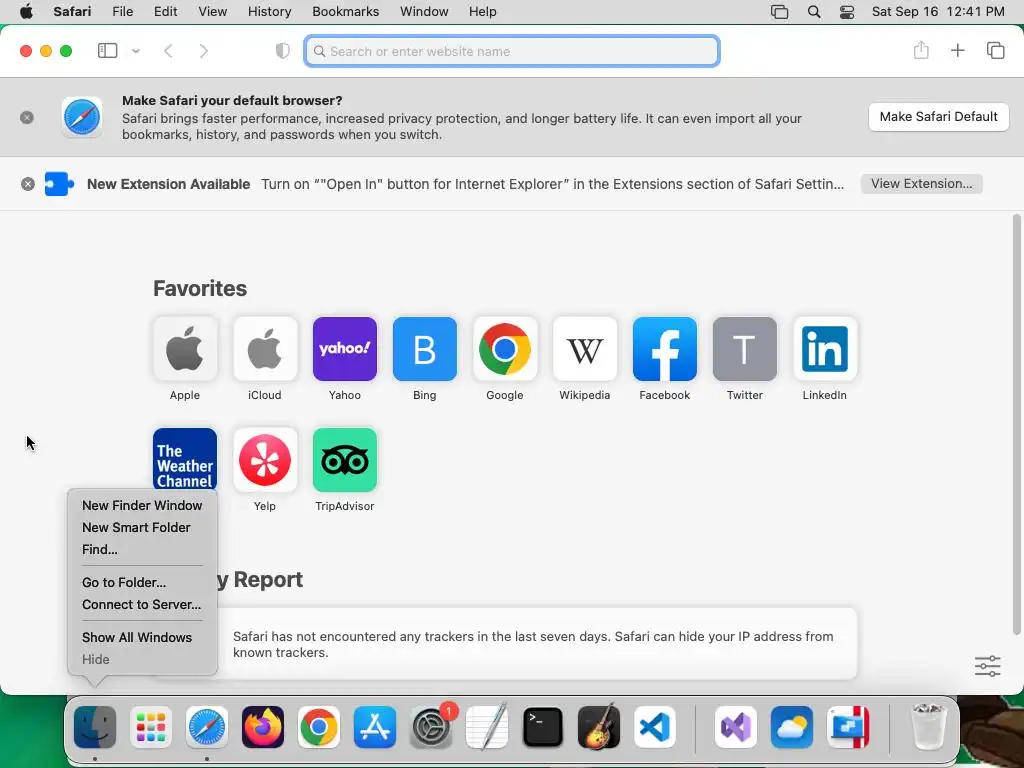
Task: Go forward with the right arrow
Action: tap(204, 51)
